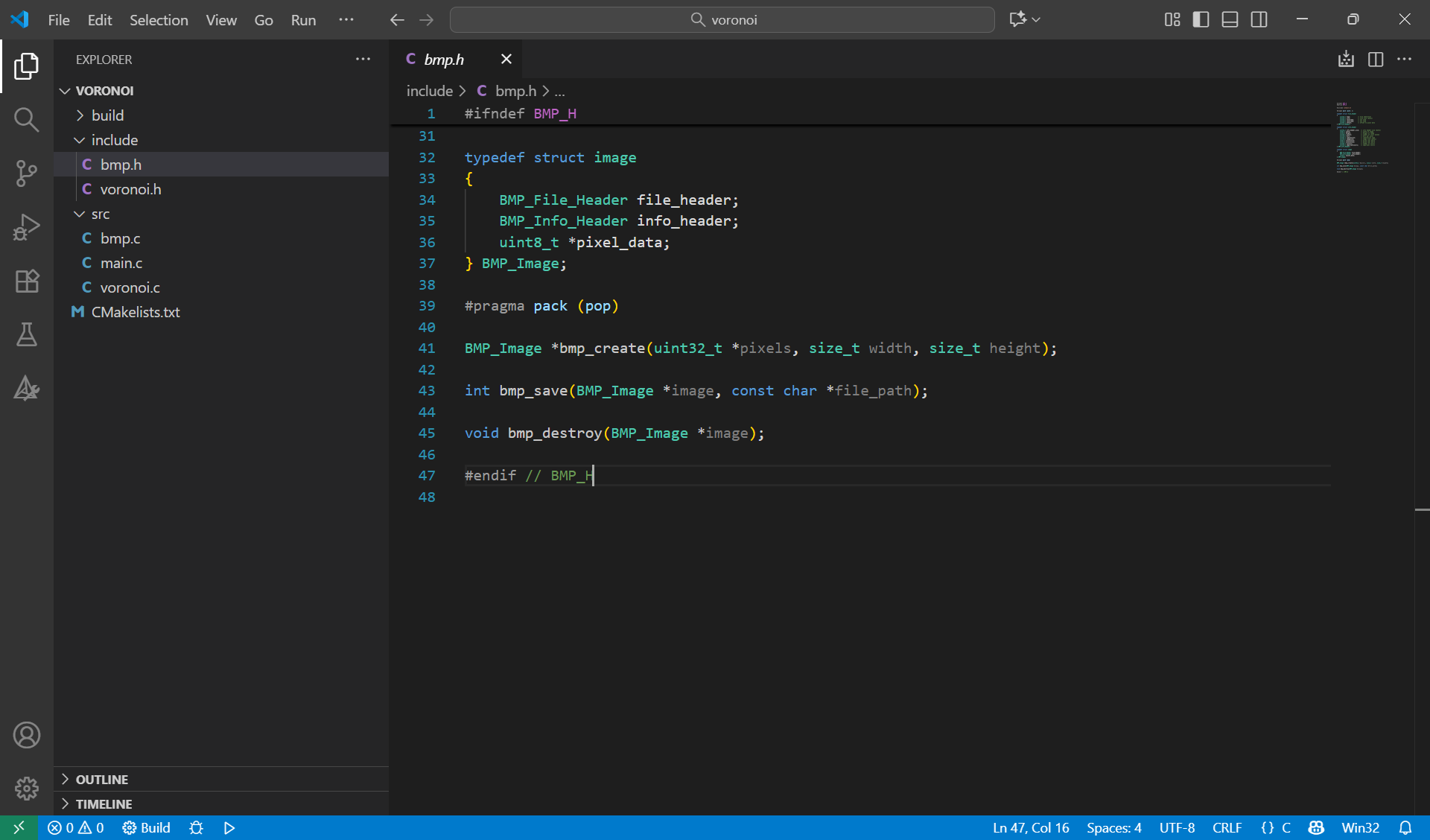Open the Testing flask view

27,334
